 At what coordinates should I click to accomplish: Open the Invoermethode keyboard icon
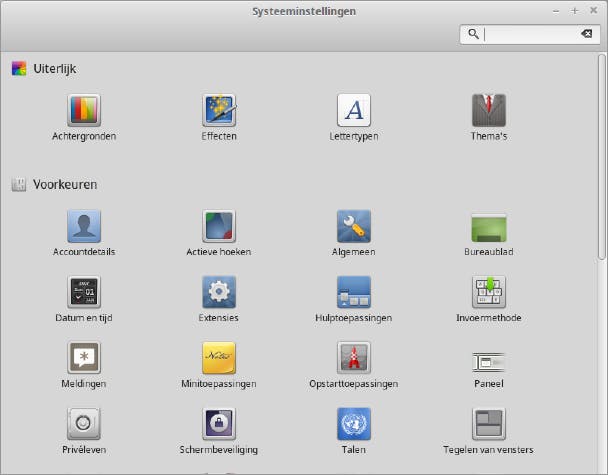tap(489, 292)
